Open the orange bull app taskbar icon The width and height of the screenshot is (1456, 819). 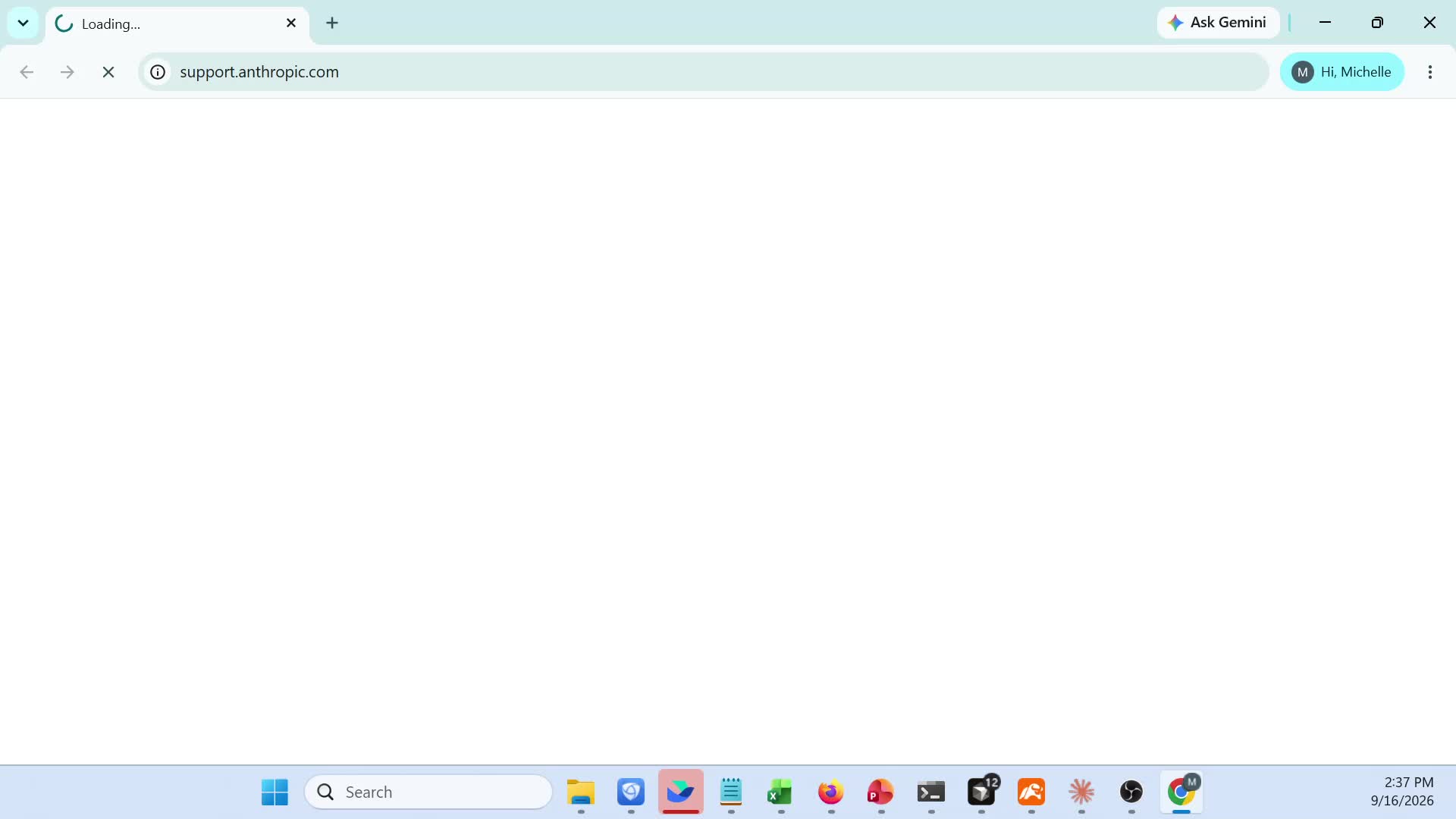click(x=1031, y=792)
